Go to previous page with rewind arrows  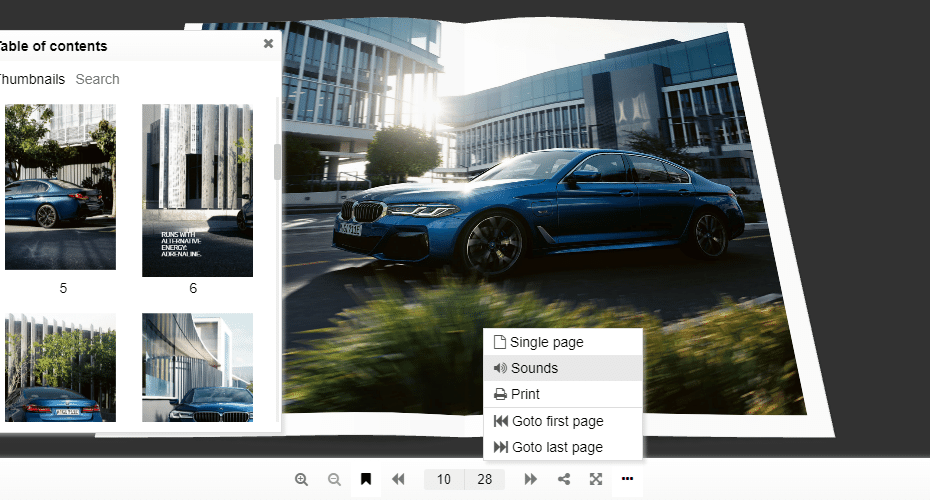pyautogui.click(x=398, y=479)
